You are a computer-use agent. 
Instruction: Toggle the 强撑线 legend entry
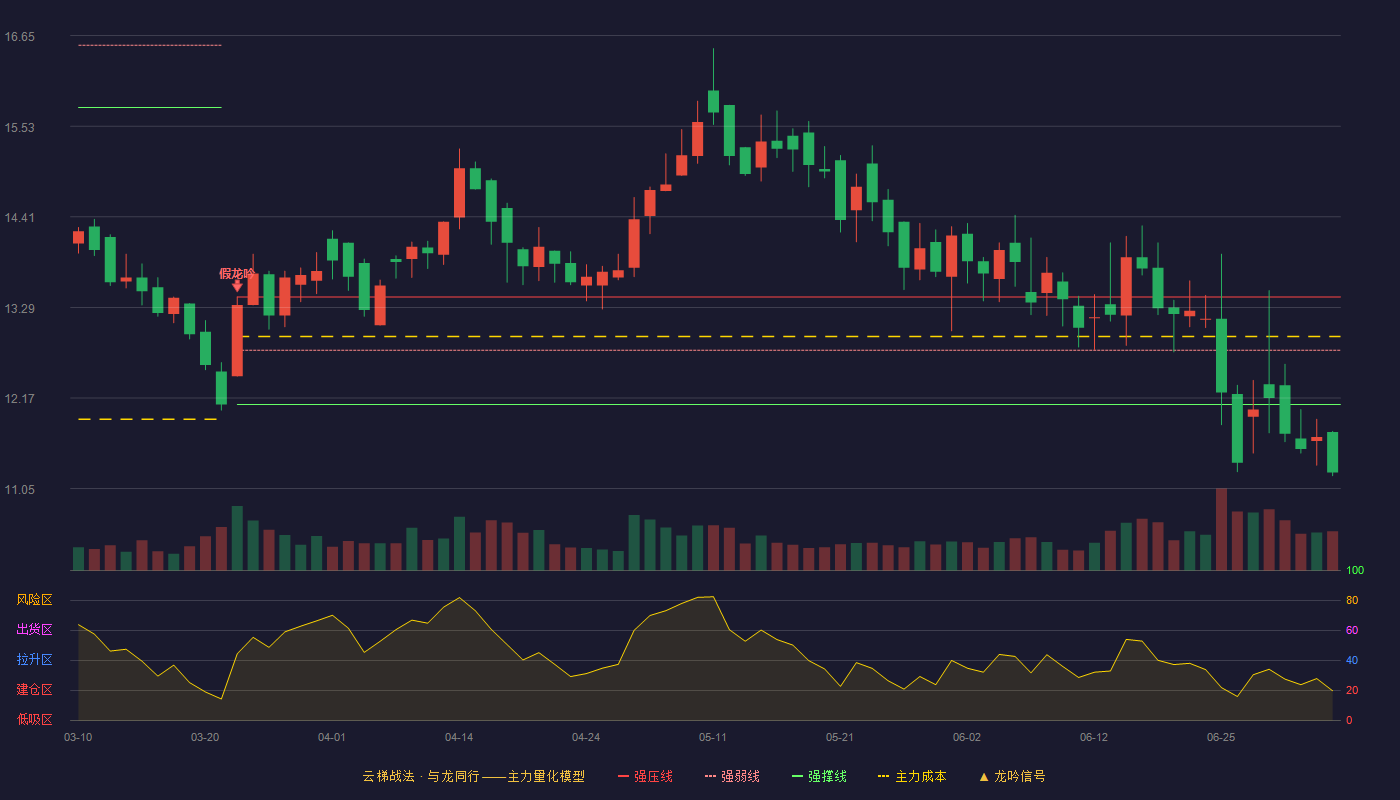(819, 776)
